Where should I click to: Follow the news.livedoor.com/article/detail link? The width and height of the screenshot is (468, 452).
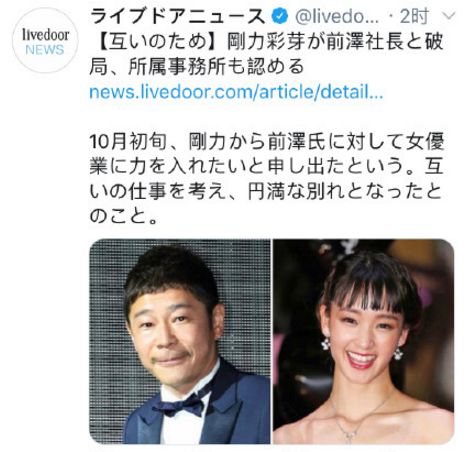pos(236,92)
